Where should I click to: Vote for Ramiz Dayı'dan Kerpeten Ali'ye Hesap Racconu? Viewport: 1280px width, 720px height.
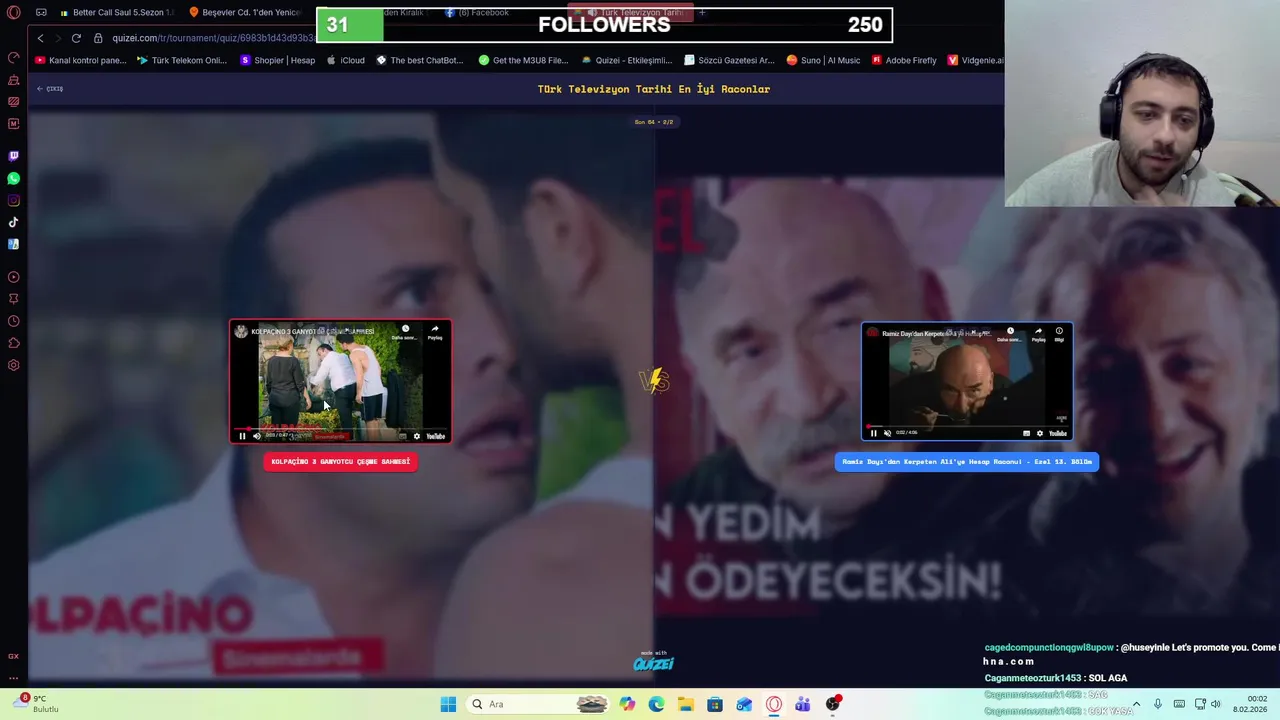pos(967,462)
